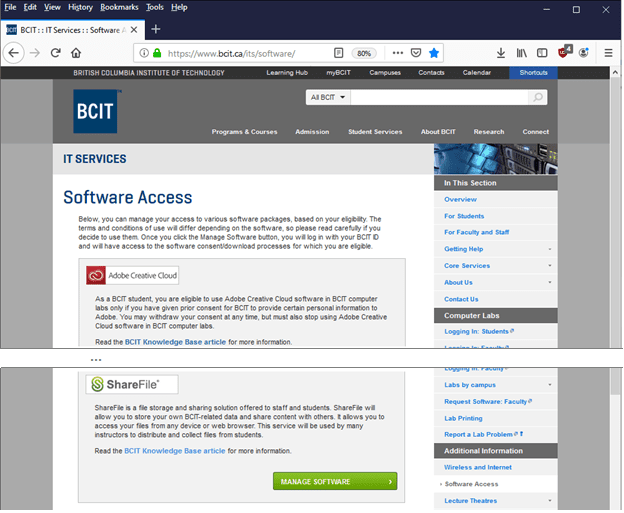Open Overview in sidebar

460,199
